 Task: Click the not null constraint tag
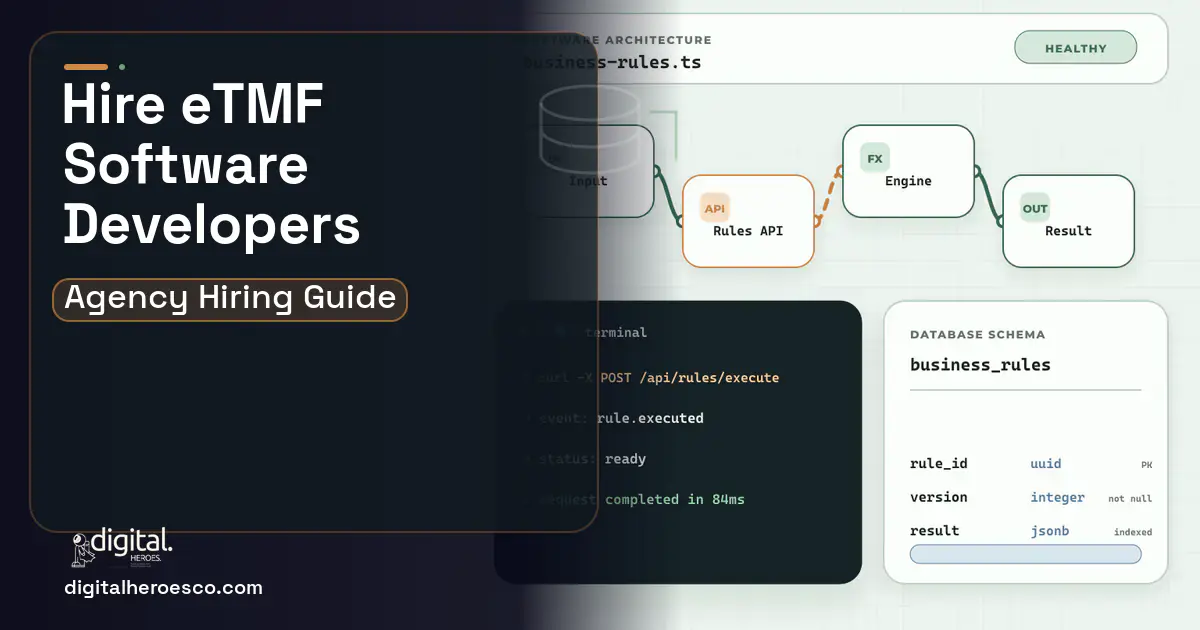(x=1130, y=498)
